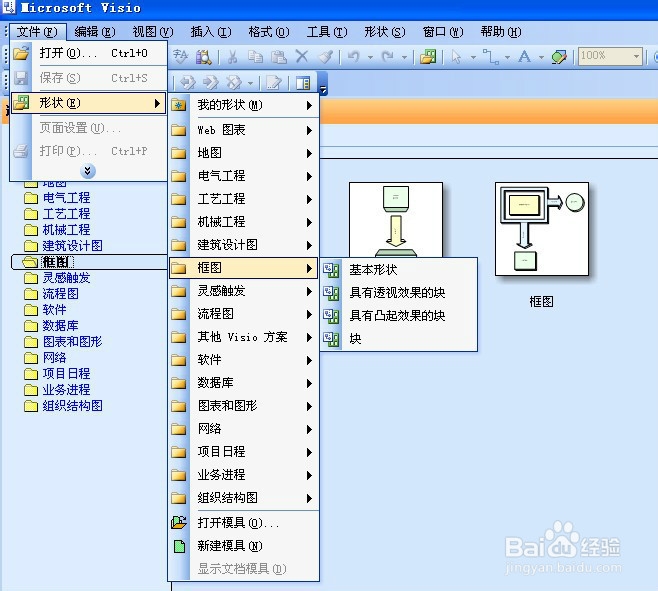This screenshot has width=658, height=591.
Task: Click the Cut scissors icon
Action: (232, 56)
